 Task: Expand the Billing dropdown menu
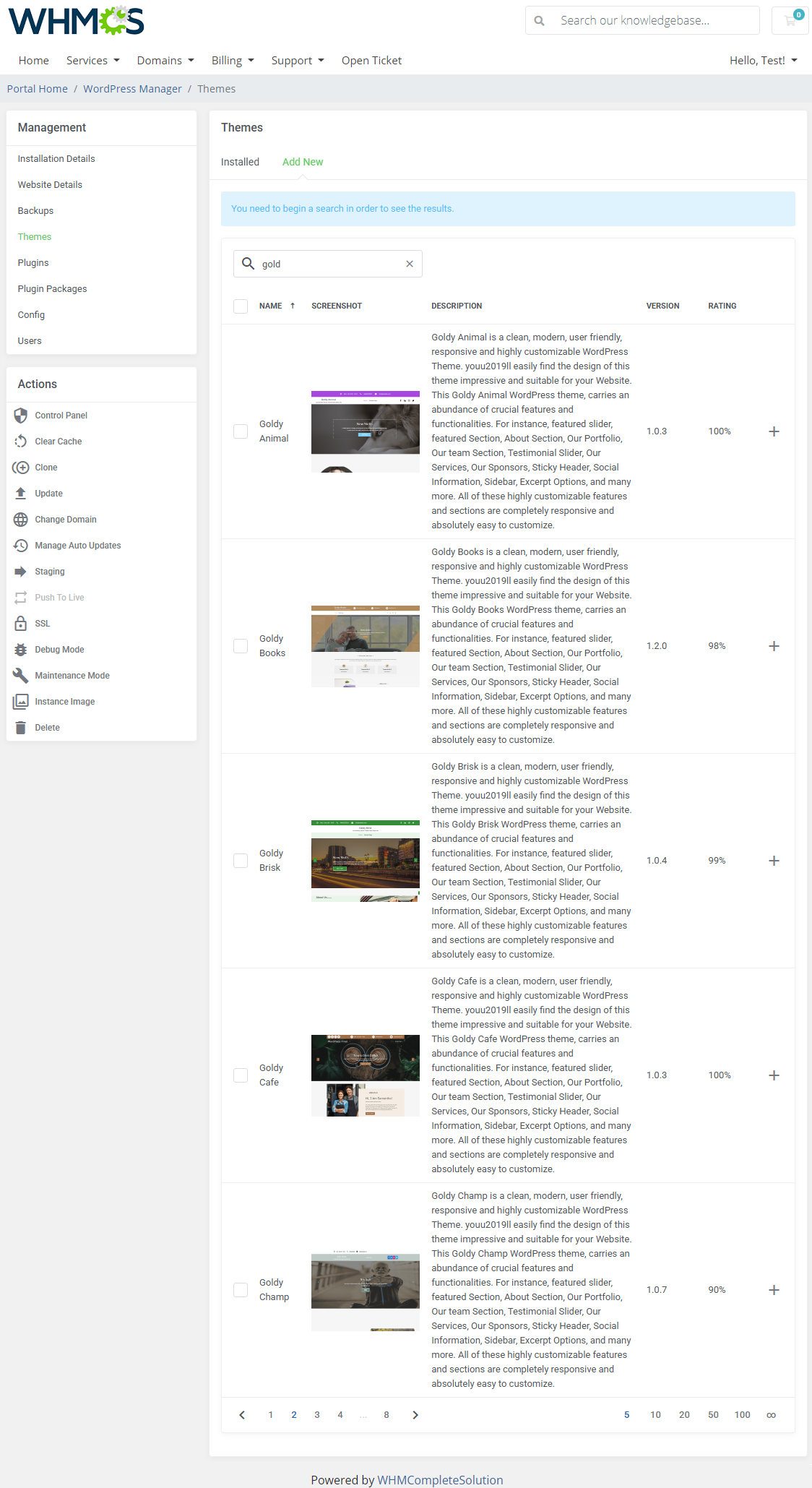tap(233, 61)
